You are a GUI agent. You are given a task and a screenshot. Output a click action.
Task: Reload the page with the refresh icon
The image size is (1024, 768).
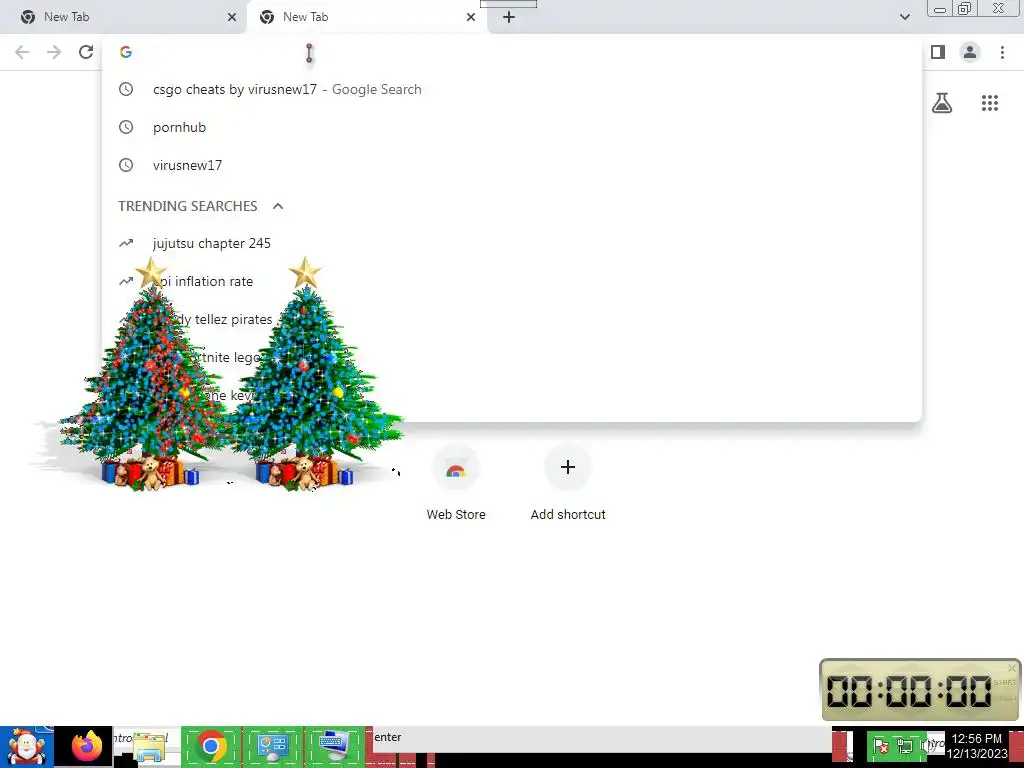pyautogui.click(x=86, y=52)
